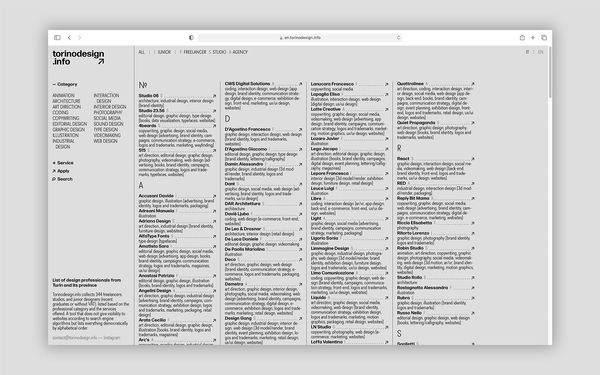
Task: Open Search in the sidebar
Action: [x=62, y=179]
